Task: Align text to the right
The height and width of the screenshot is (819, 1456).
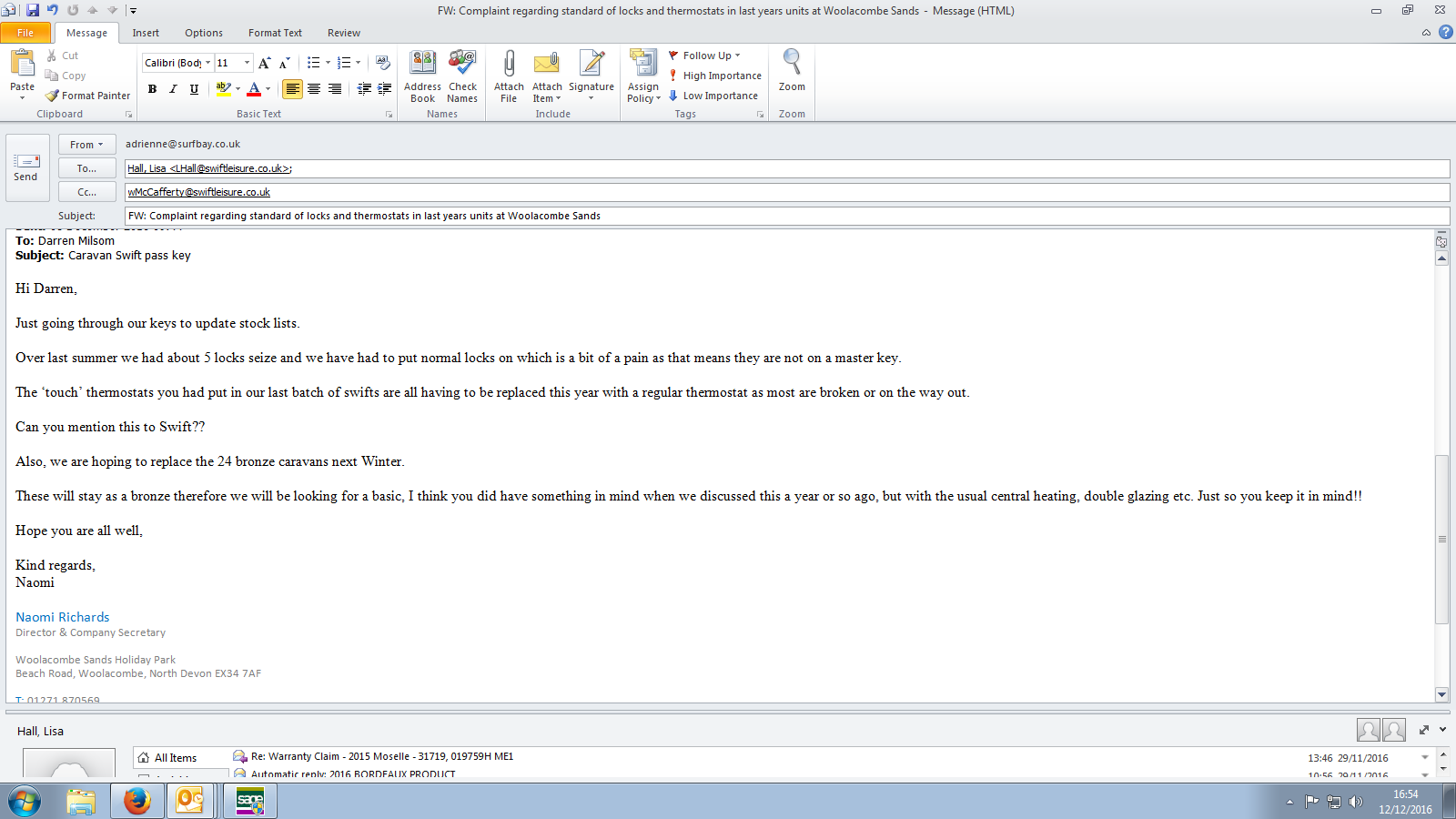Action: pos(335,88)
